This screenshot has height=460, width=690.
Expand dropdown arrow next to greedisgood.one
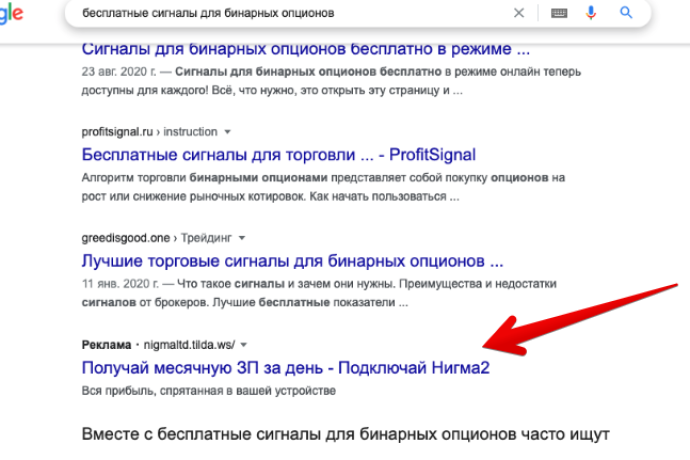click(242, 238)
